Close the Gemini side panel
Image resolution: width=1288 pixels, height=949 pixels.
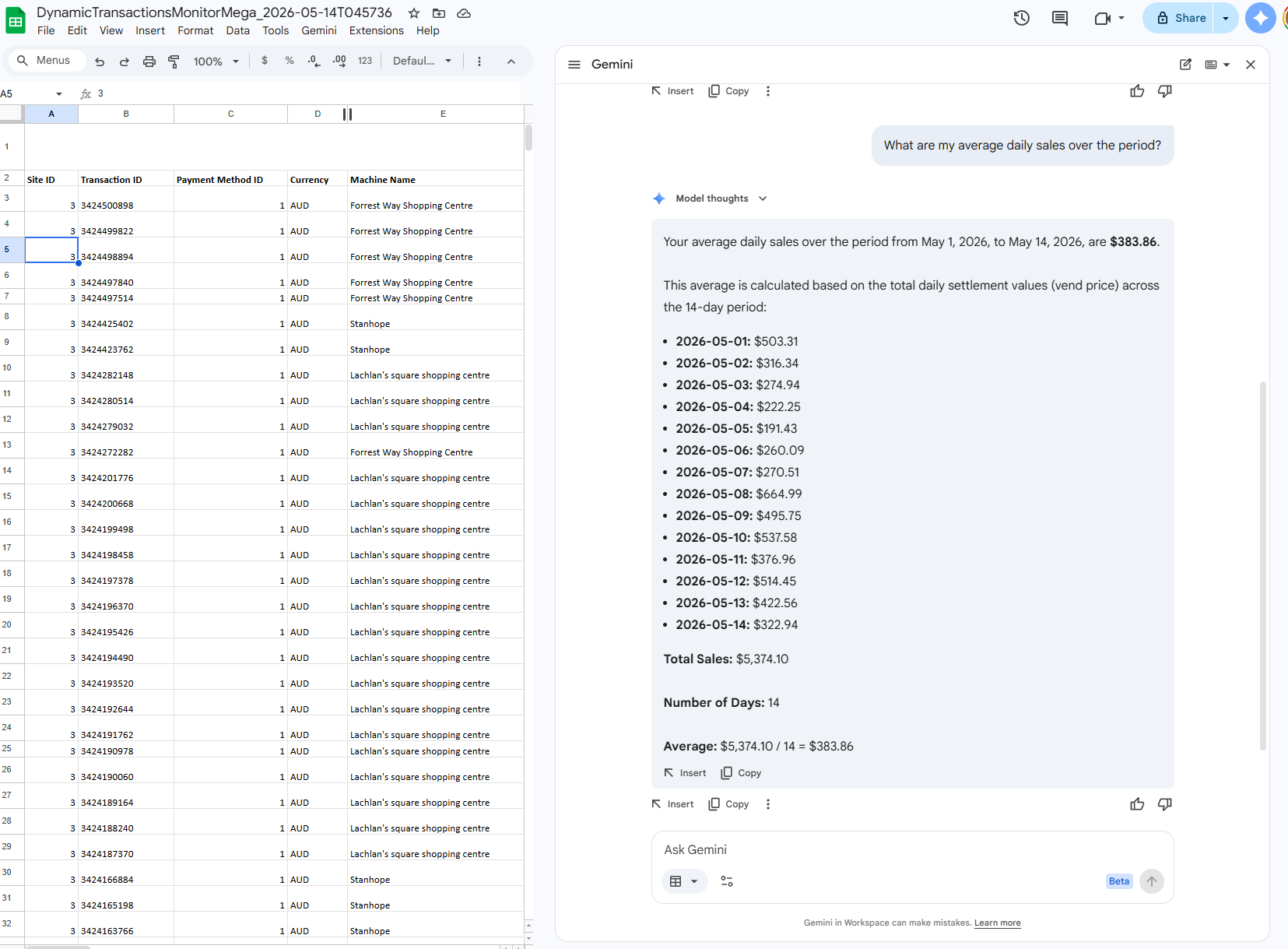1251,65
